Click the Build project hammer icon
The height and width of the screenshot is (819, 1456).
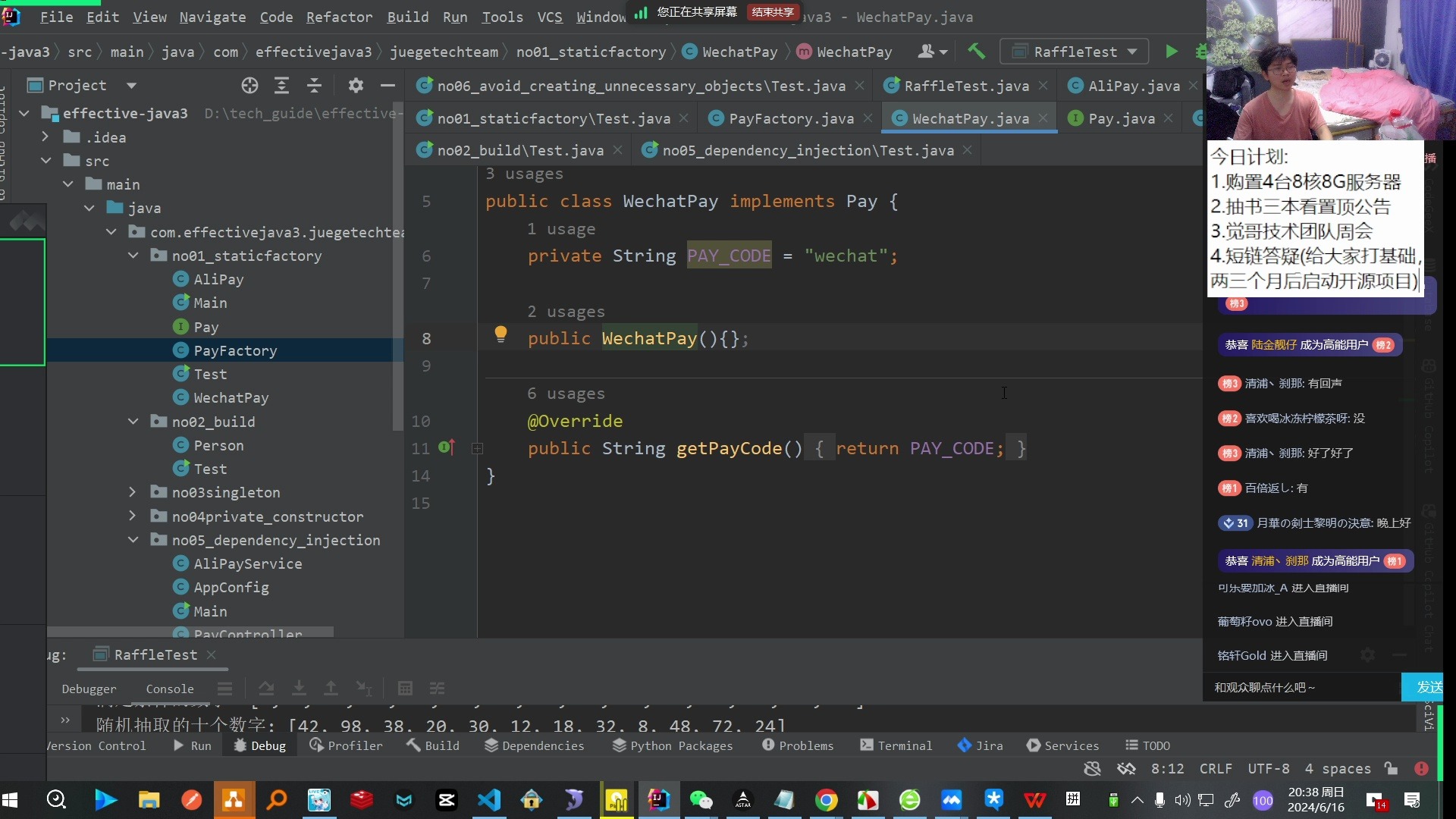click(976, 52)
